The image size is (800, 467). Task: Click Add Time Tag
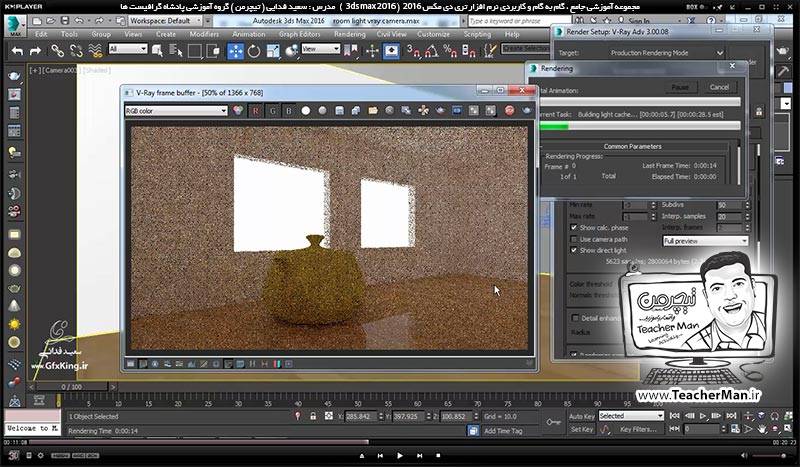(503, 431)
